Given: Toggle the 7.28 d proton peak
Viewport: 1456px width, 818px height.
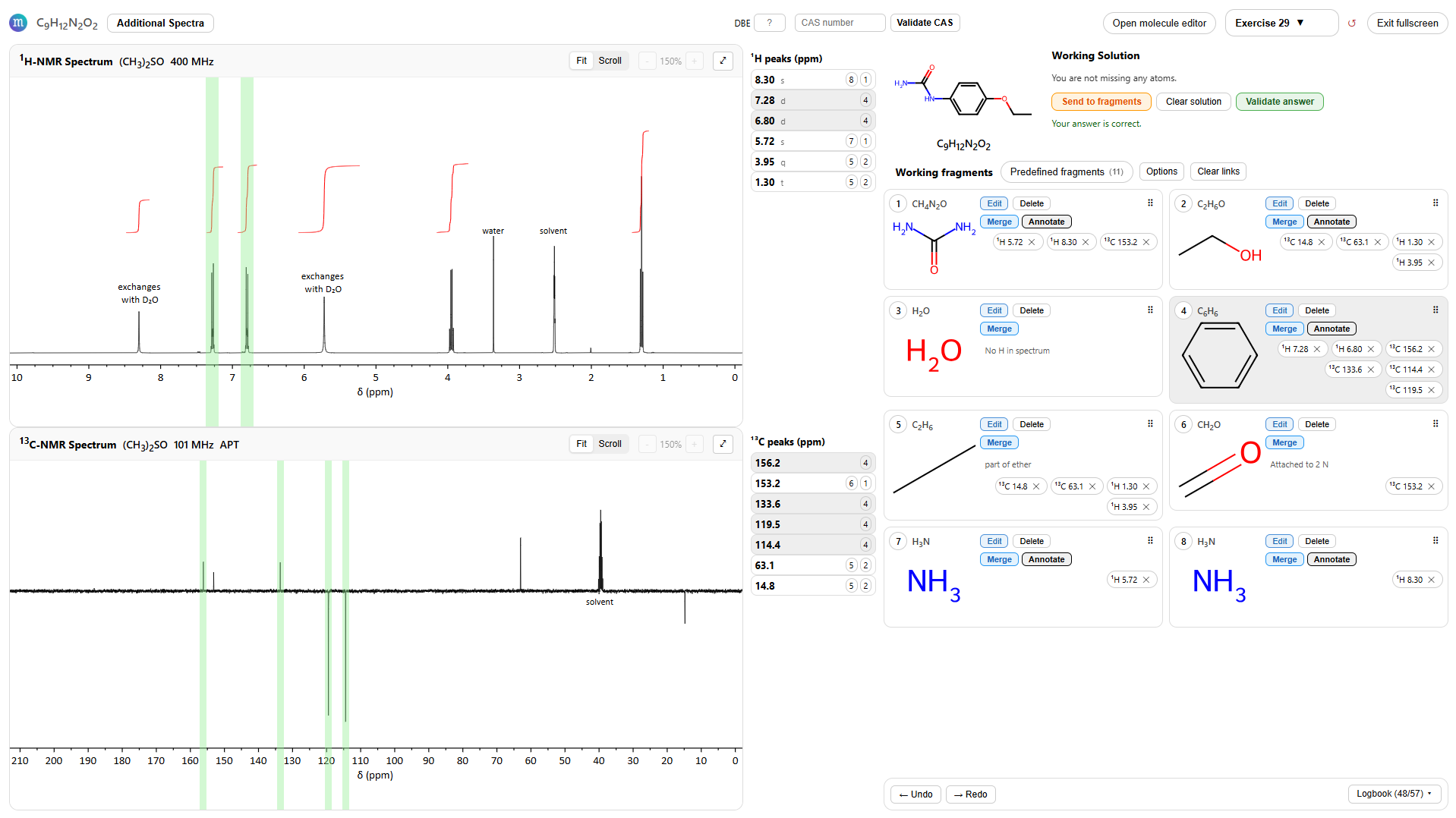Looking at the screenshot, I should click(813, 100).
